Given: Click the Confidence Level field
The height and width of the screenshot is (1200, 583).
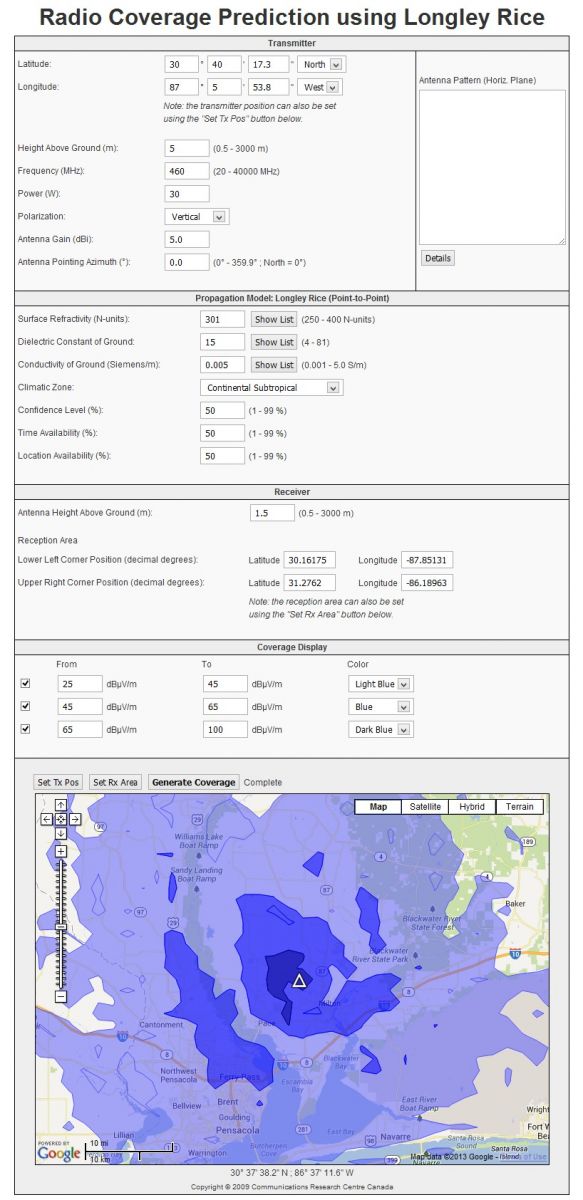Looking at the screenshot, I should tap(223, 410).
